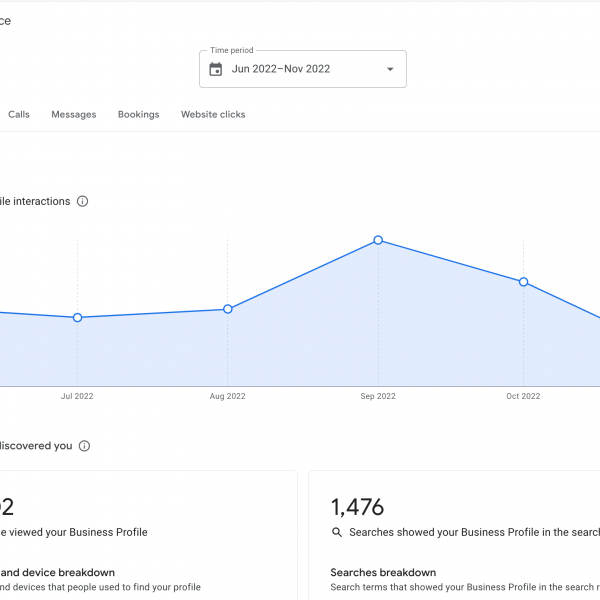Switch to the Calls tab
Viewport: 600px width, 600px height.
19,114
